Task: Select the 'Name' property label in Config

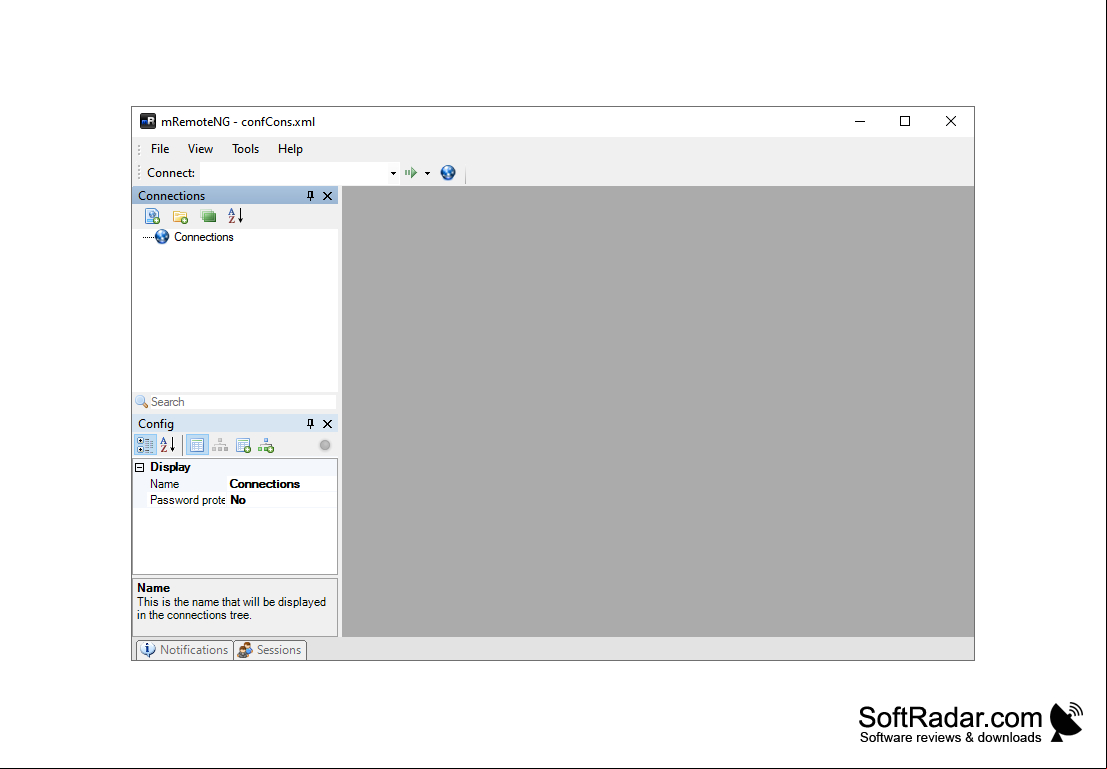Action: [x=164, y=484]
